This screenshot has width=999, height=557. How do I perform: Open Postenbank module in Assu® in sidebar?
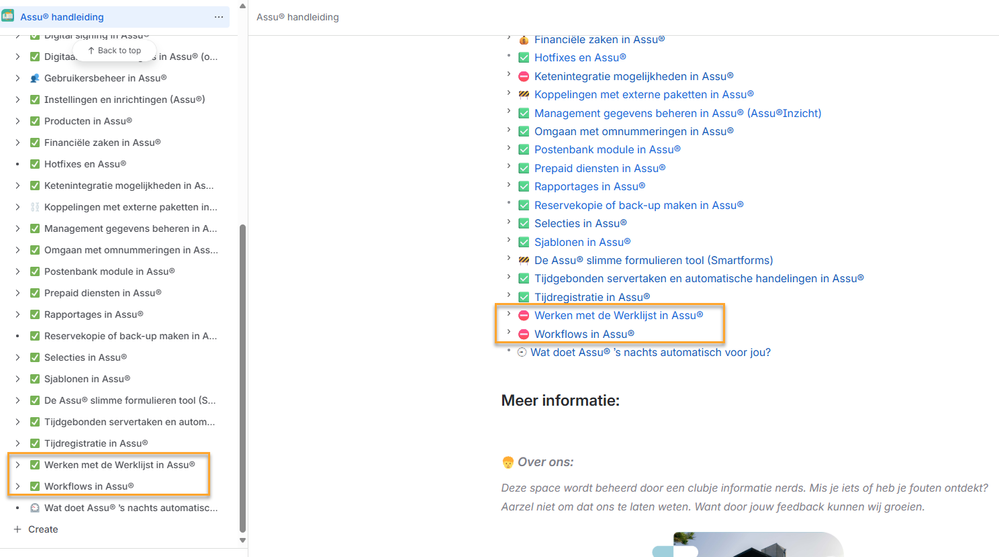[110, 271]
